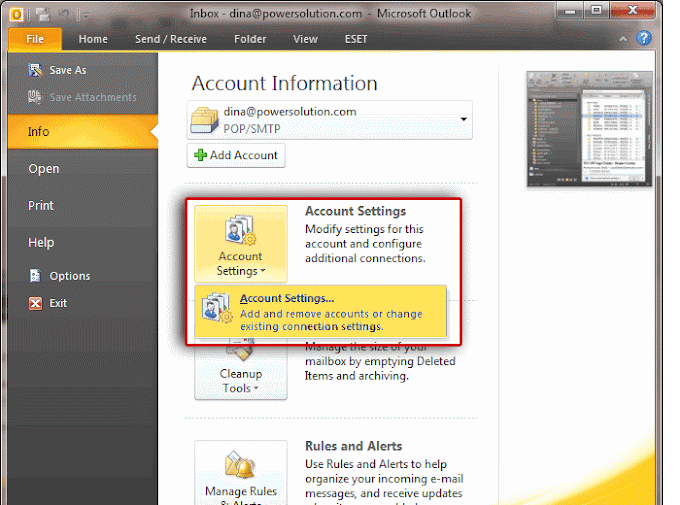
Task: Click the Add Account button
Action: pos(236,155)
